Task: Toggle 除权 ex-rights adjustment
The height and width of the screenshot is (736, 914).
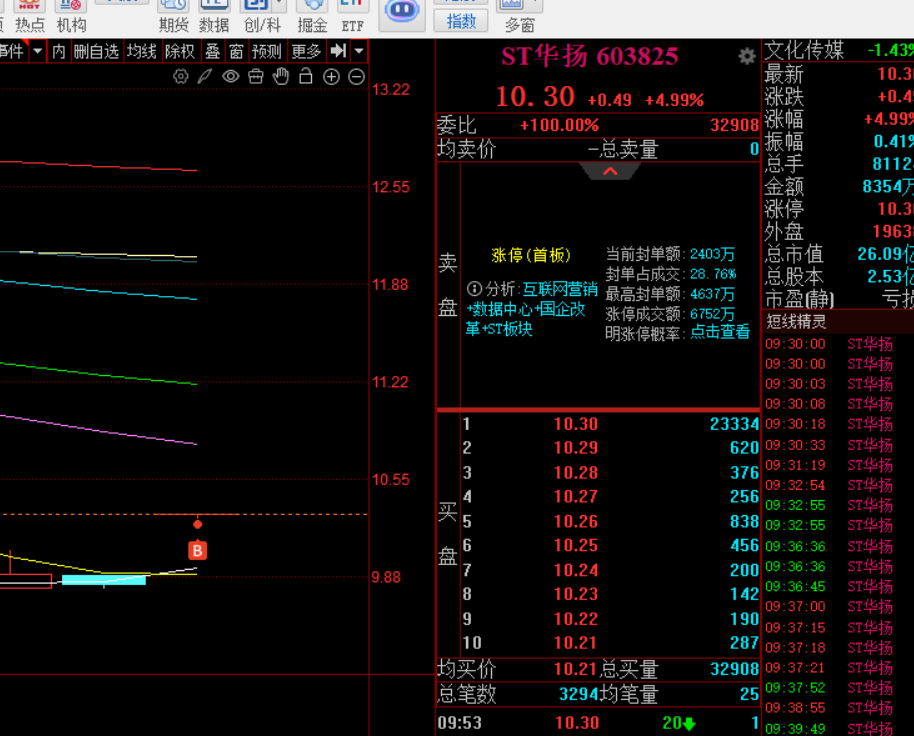Action: click(x=180, y=51)
